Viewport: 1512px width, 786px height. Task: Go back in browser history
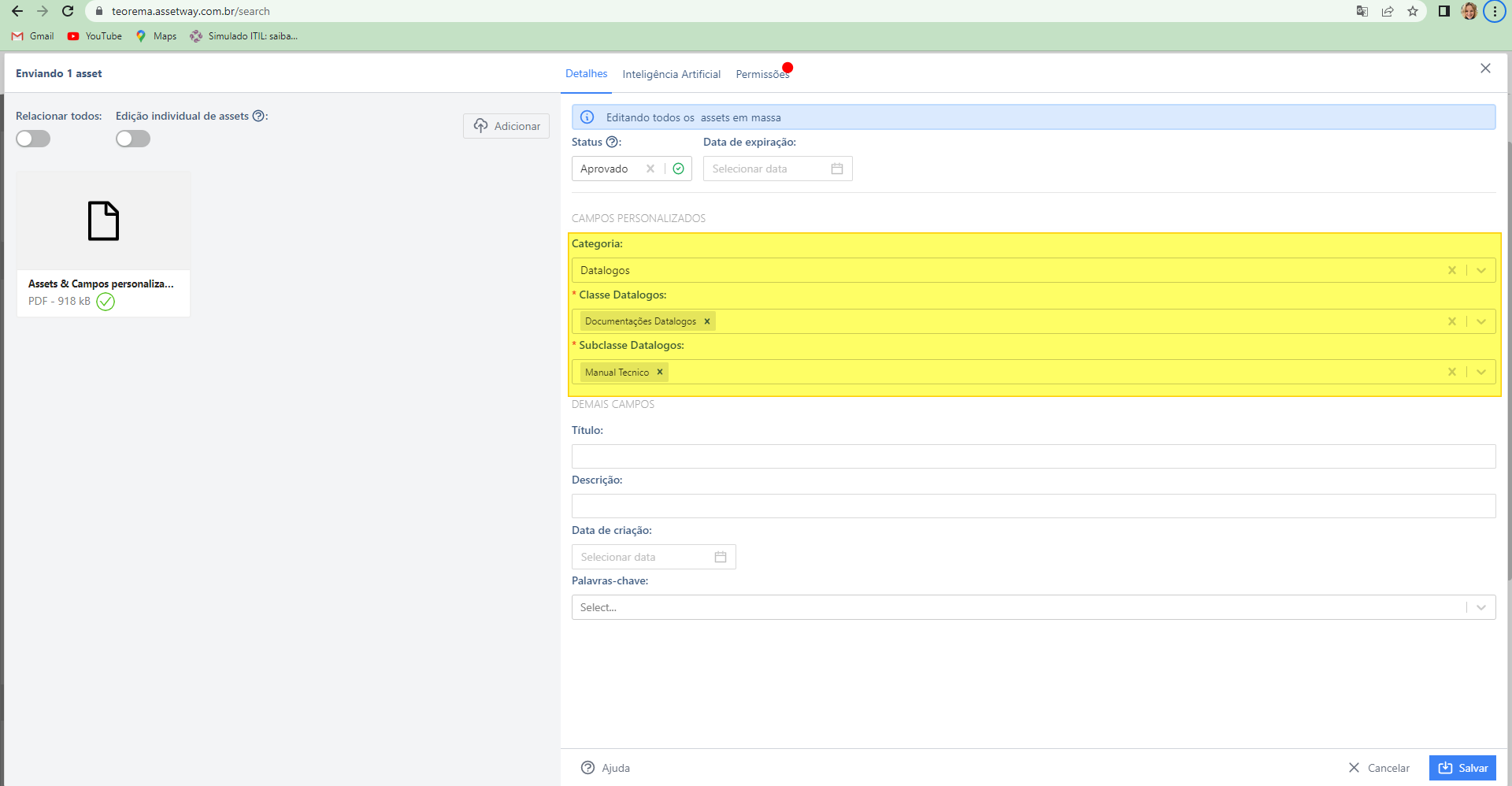[x=17, y=11]
